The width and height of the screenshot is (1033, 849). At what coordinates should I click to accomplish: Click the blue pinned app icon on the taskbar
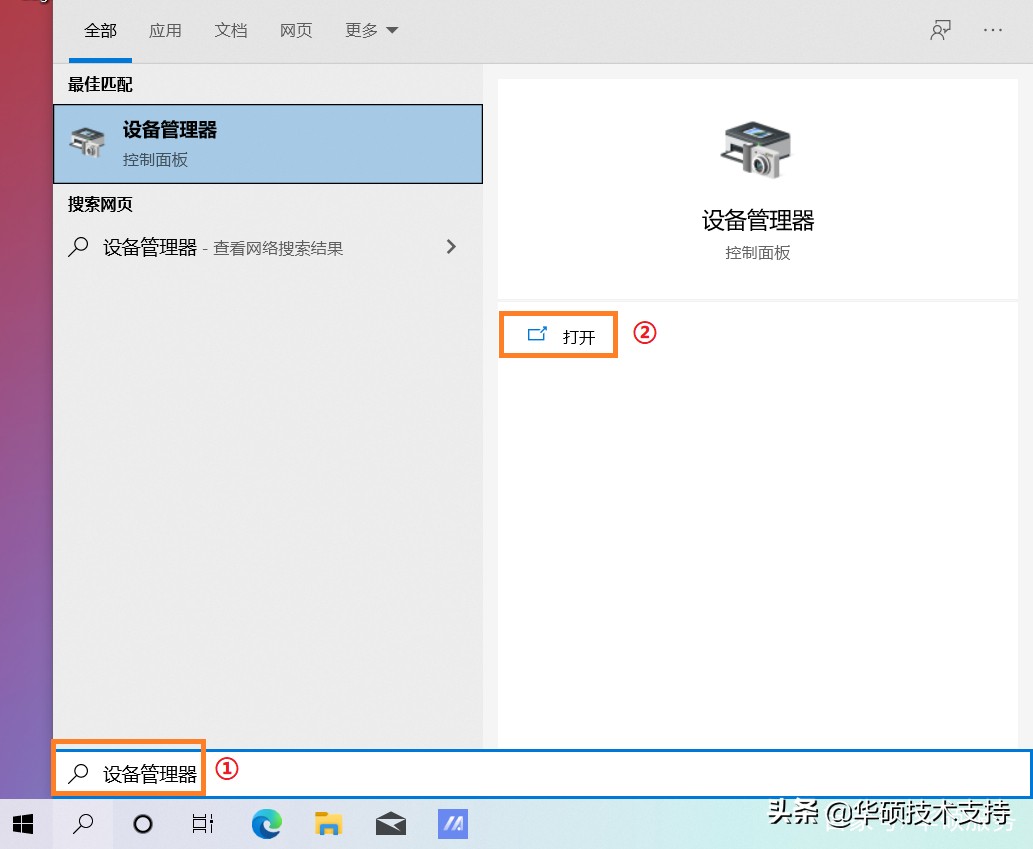click(x=451, y=823)
